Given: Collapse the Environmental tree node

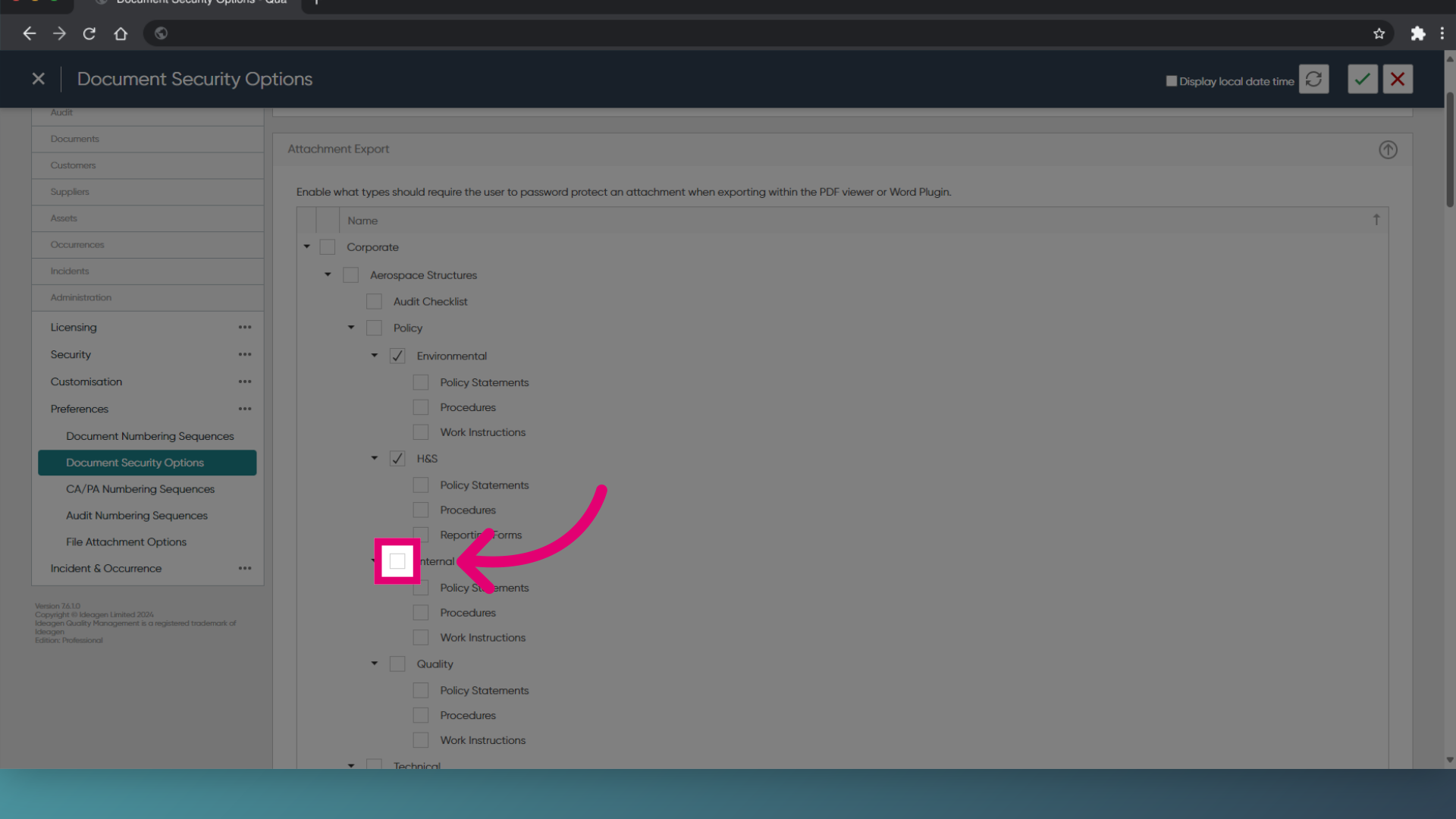Looking at the screenshot, I should click(x=375, y=355).
